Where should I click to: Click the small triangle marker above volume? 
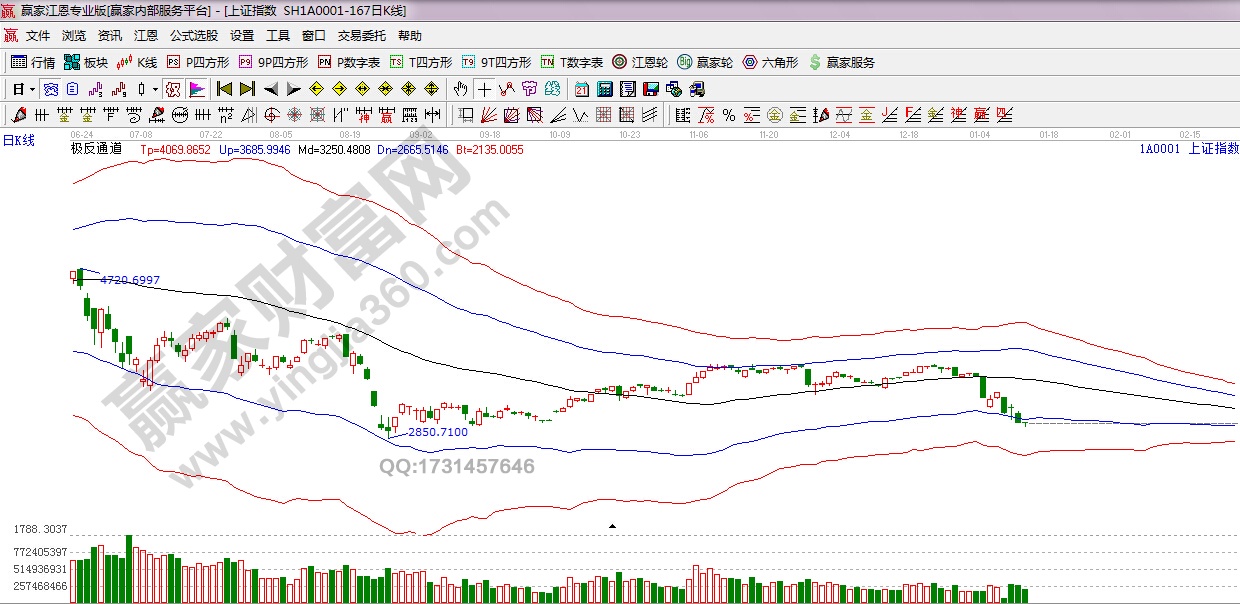click(x=612, y=525)
